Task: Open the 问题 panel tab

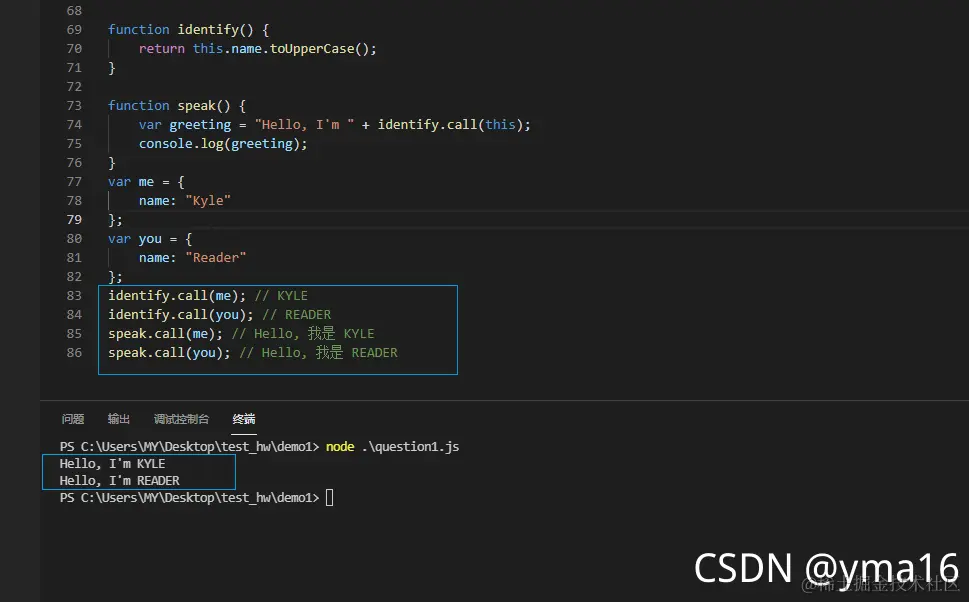Action: [x=73, y=419]
